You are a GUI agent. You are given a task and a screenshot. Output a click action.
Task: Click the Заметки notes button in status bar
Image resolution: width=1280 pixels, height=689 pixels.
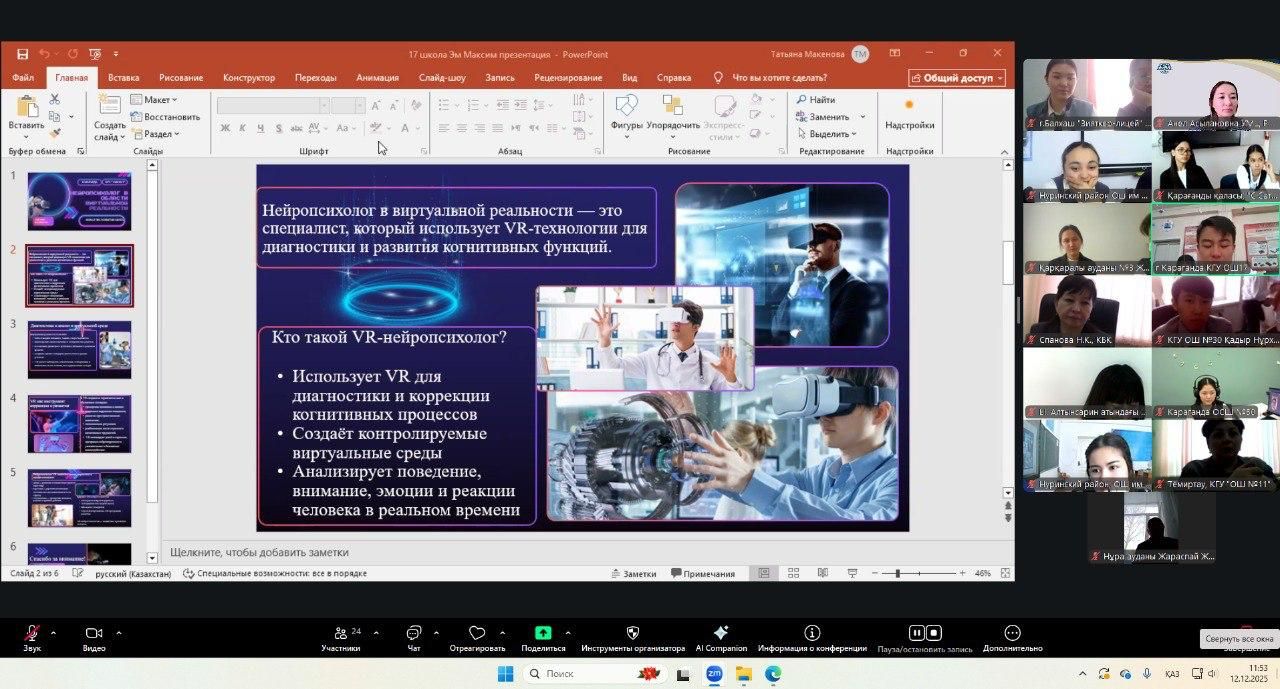click(x=634, y=574)
